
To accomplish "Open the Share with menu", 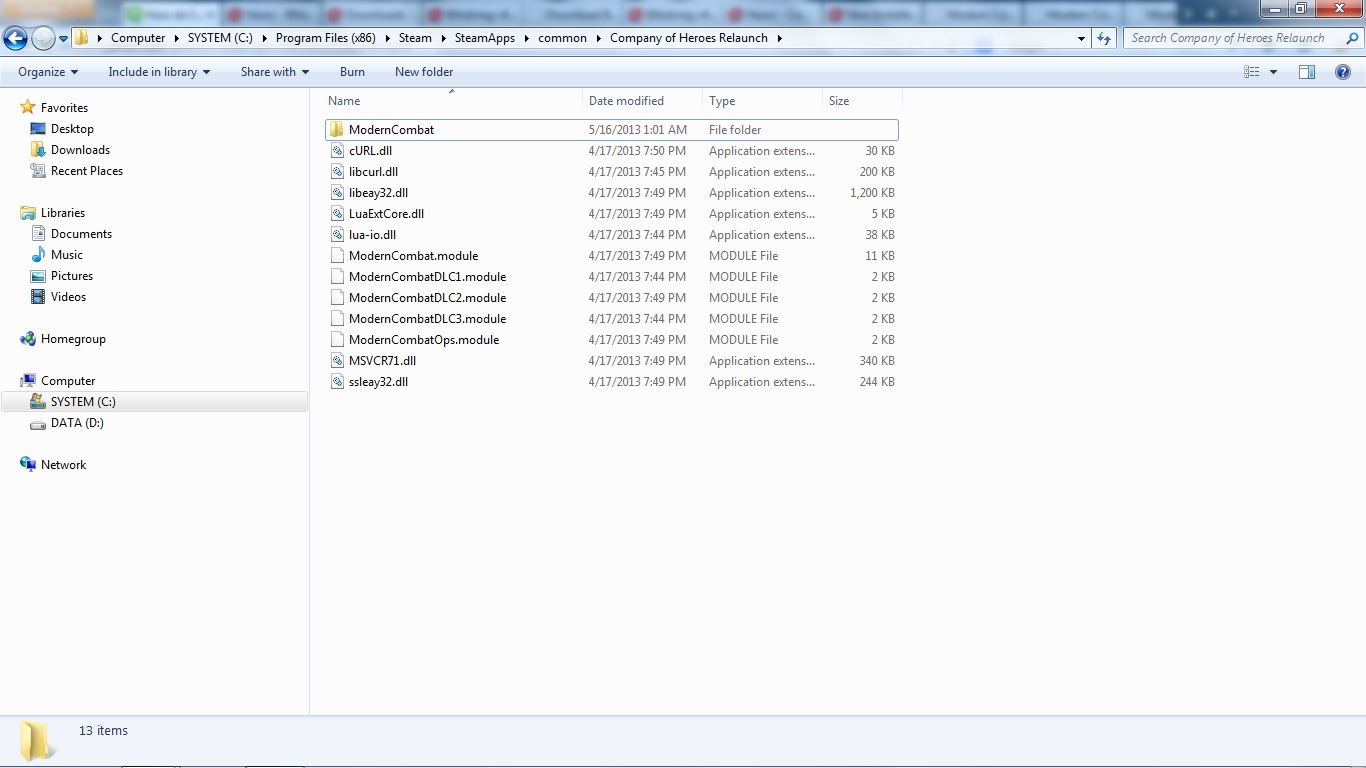I will [x=275, y=72].
